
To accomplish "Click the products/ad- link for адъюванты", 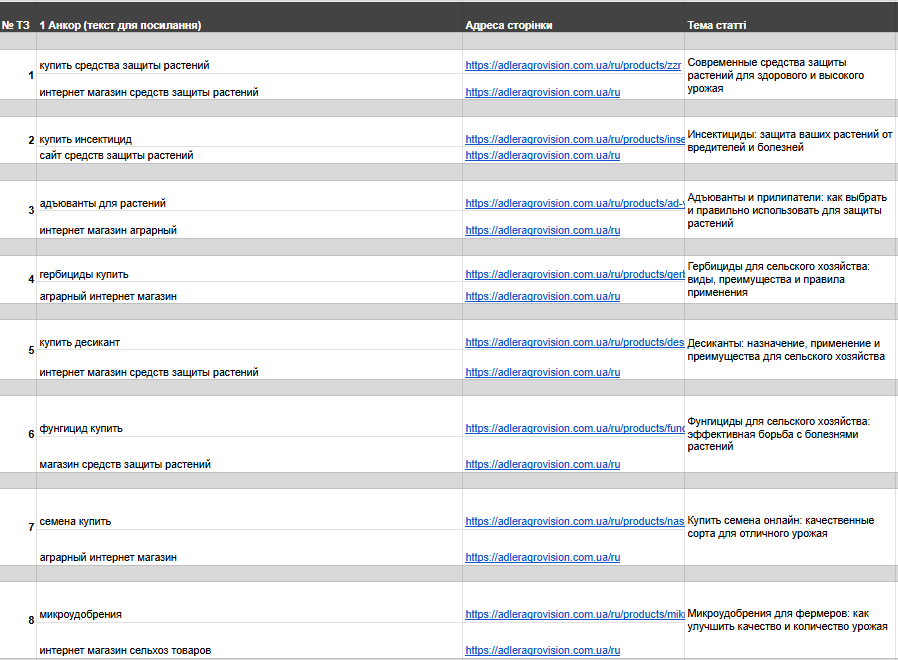I will tap(575, 204).
